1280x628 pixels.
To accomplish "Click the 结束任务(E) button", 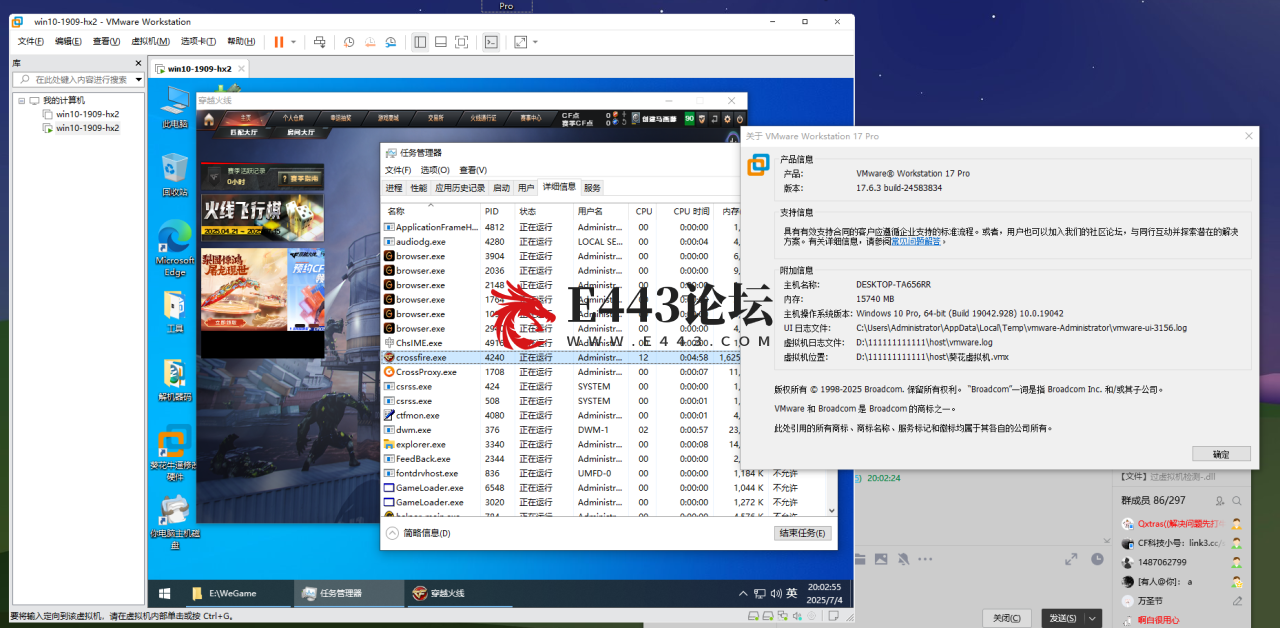I will [802, 533].
